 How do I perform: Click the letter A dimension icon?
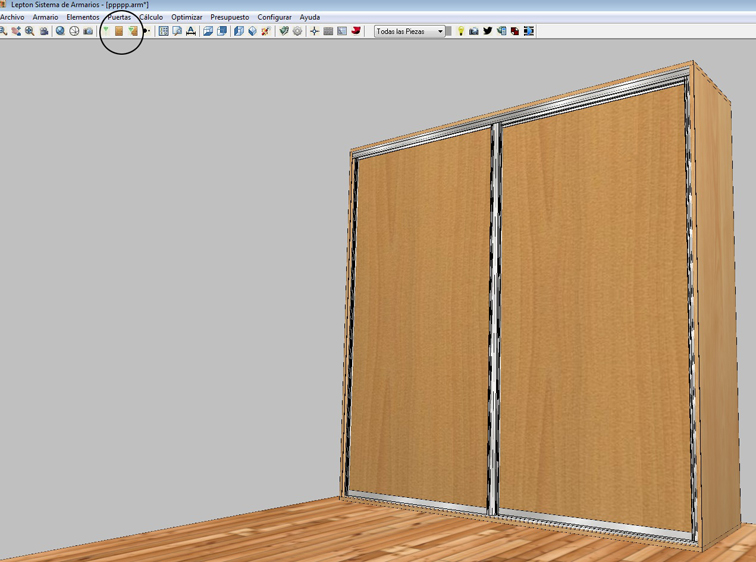(x=191, y=31)
